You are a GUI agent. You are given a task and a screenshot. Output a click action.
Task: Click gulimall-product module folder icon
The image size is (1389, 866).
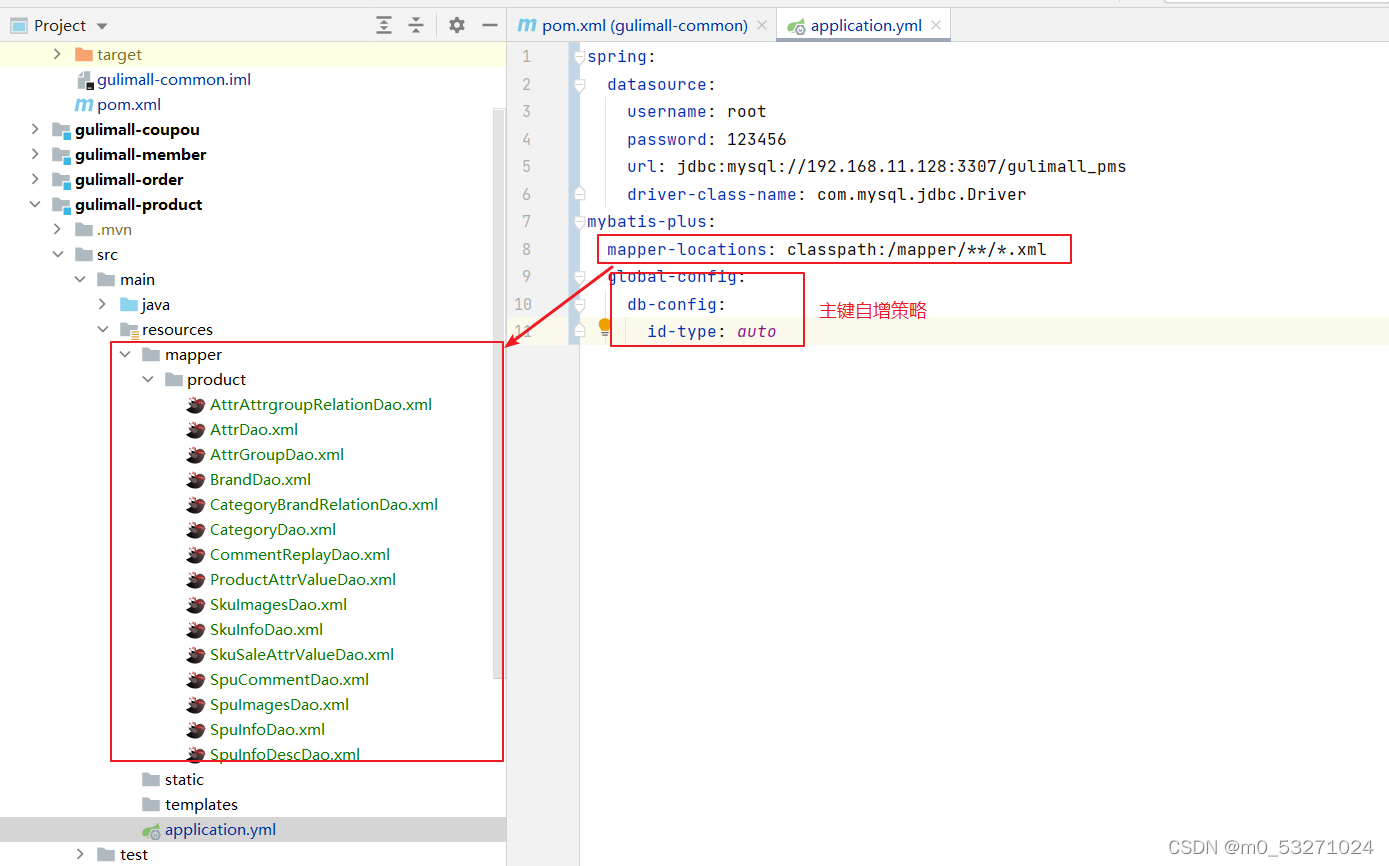[61, 204]
